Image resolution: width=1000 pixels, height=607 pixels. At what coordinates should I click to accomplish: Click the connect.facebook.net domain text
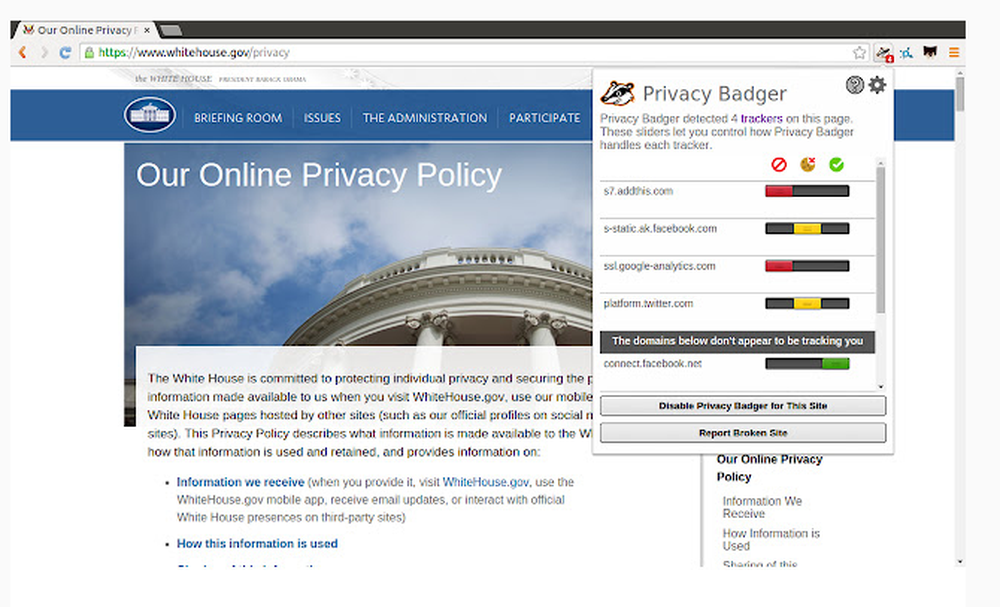pyautogui.click(x=652, y=363)
